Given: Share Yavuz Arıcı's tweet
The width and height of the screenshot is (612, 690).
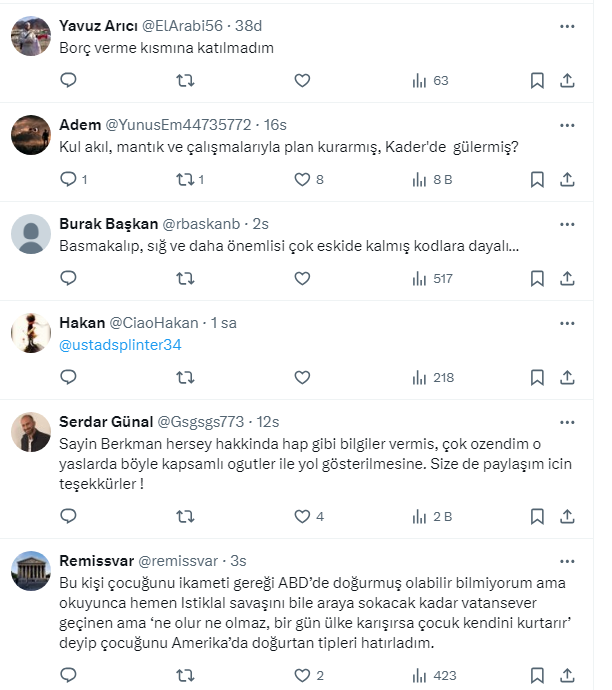Looking at the screenshot, I should click(567, 80).
